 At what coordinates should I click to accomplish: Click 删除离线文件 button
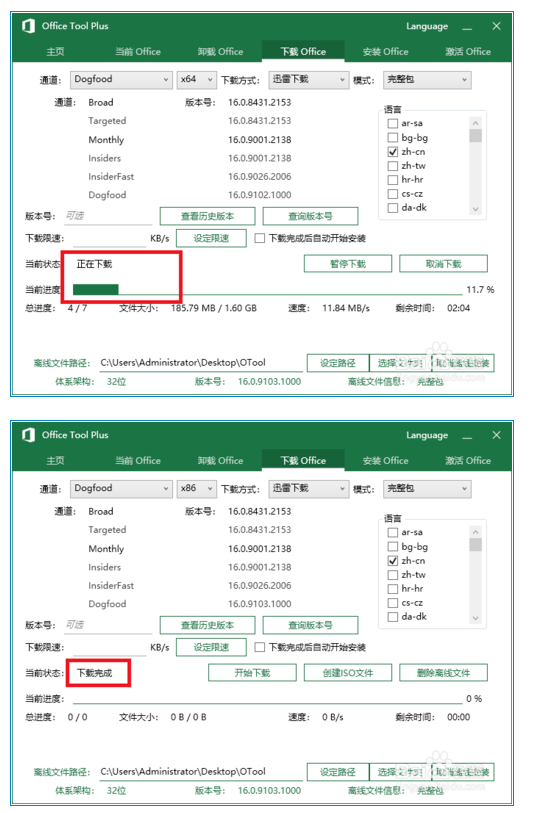tap(443, 673)
